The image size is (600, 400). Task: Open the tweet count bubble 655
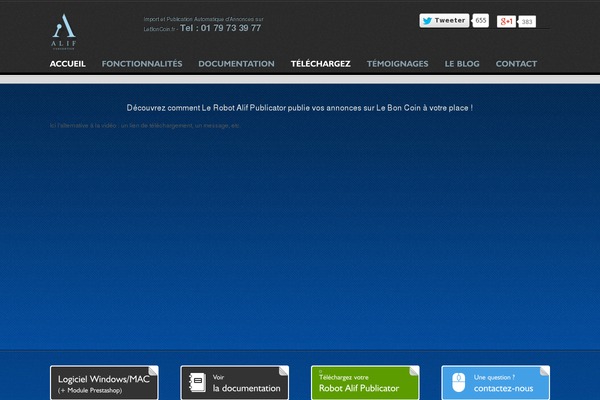pyautogui.click(x=481, y=20)
